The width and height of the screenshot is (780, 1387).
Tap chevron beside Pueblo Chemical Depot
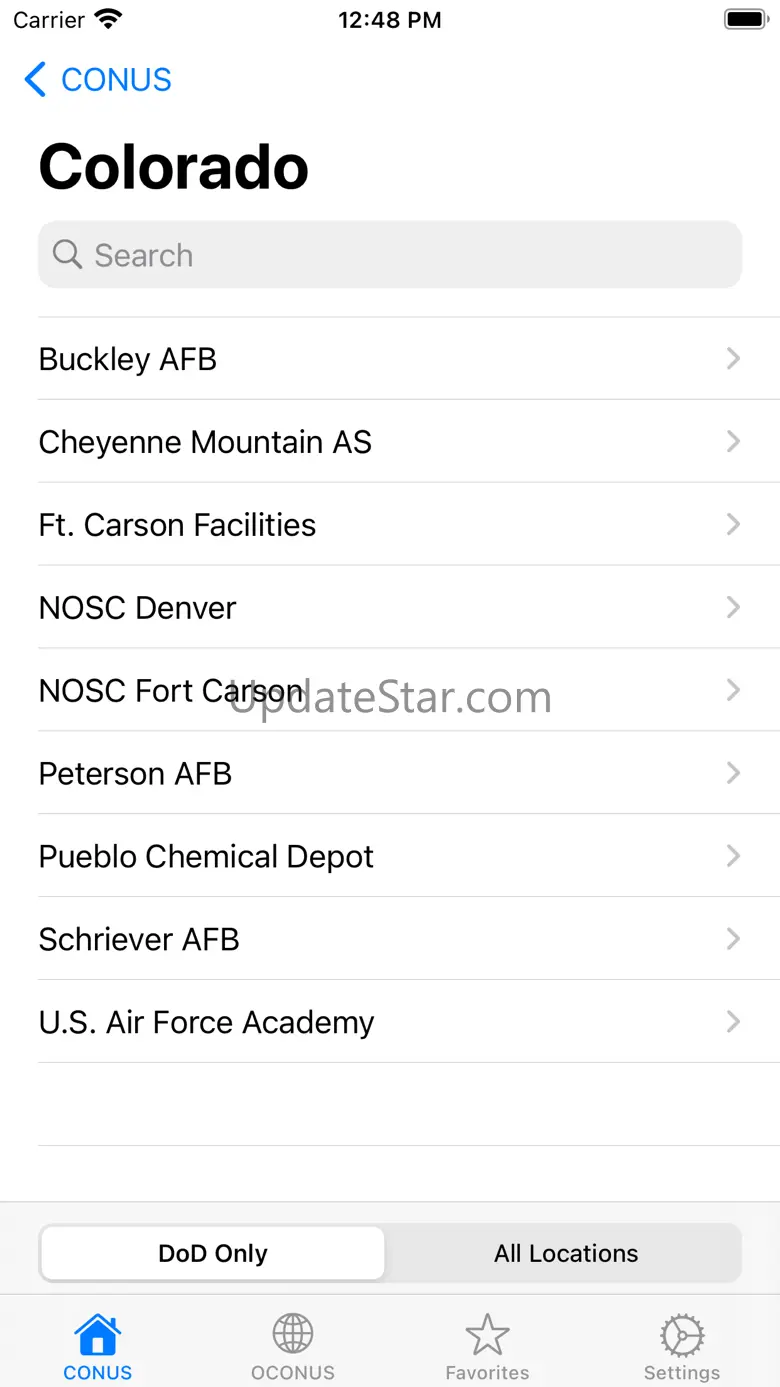(733, 857)
